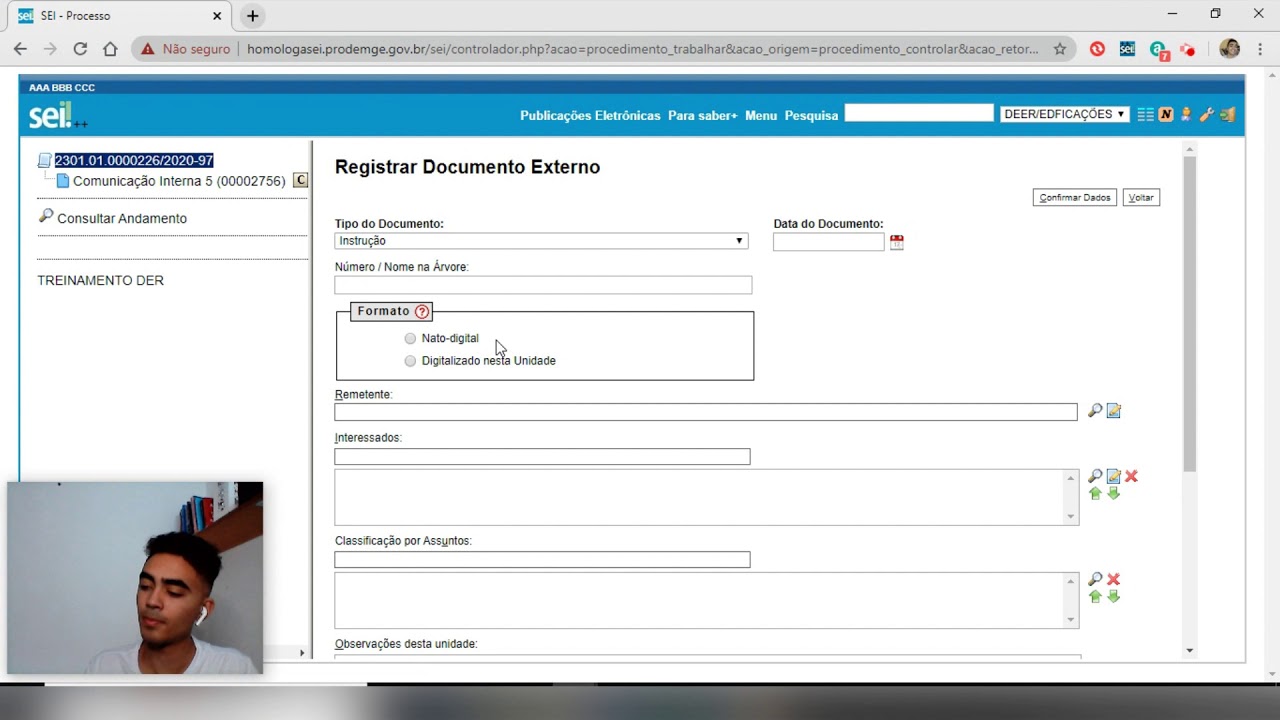Move selected Interessado down with green arrow
The height and width of the screenshot is (720, 1280).
tap(1113, 494)
